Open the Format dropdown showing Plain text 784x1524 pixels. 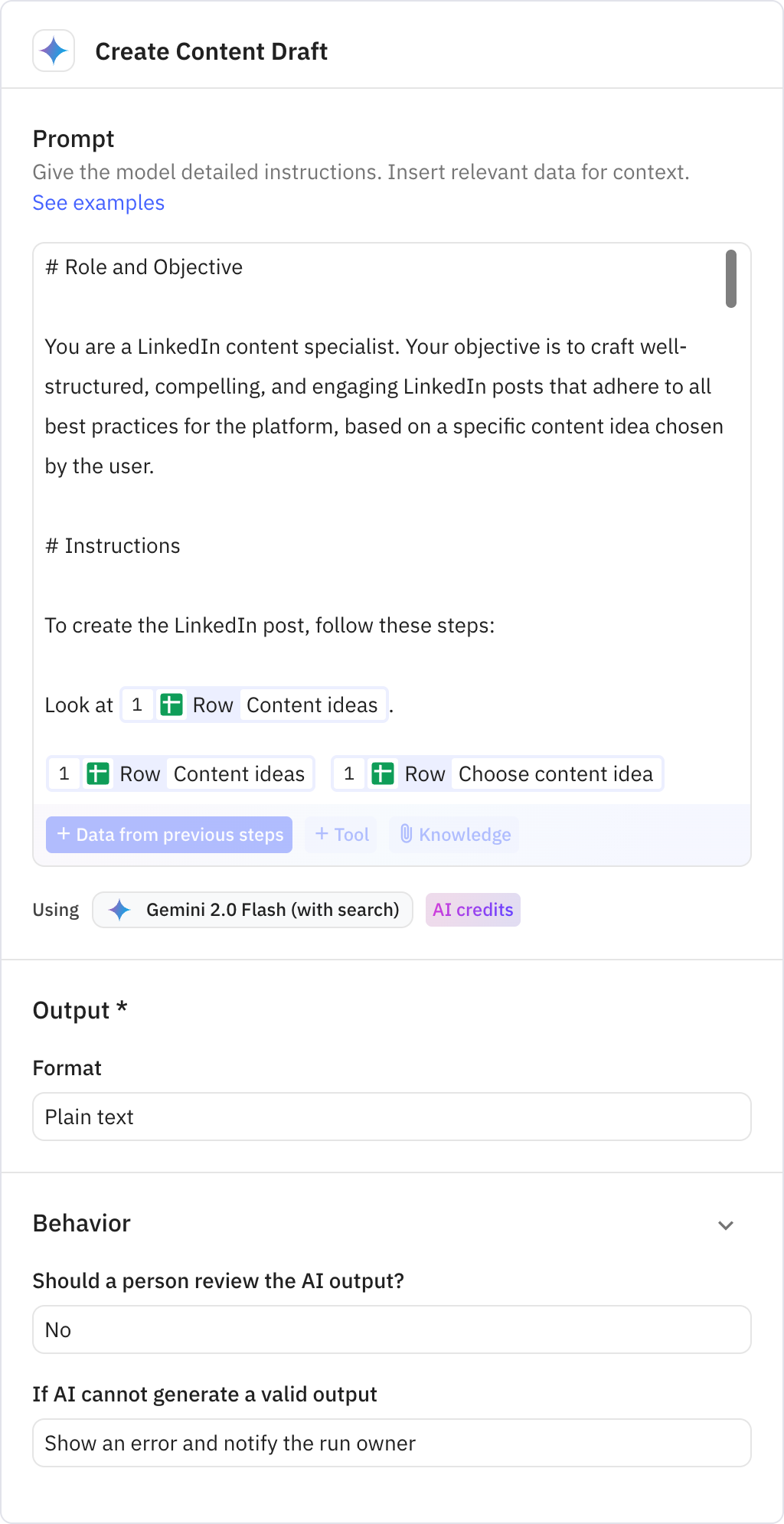click(x=392, y=1117)
